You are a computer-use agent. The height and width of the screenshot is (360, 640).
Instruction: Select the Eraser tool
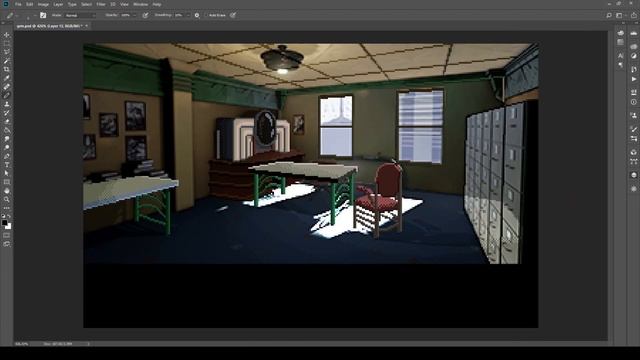point(7,121)
